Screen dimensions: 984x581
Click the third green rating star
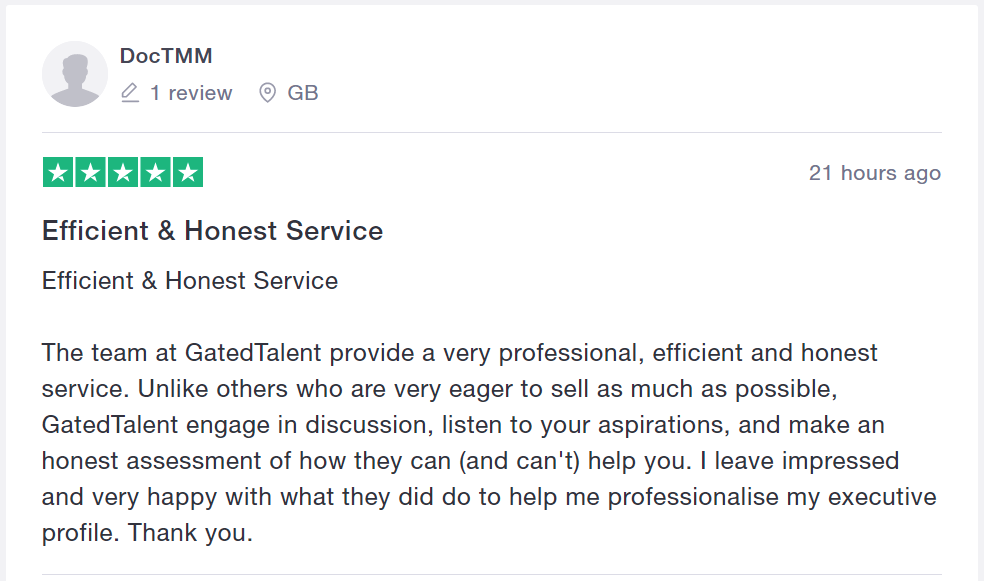pos(123,172)
